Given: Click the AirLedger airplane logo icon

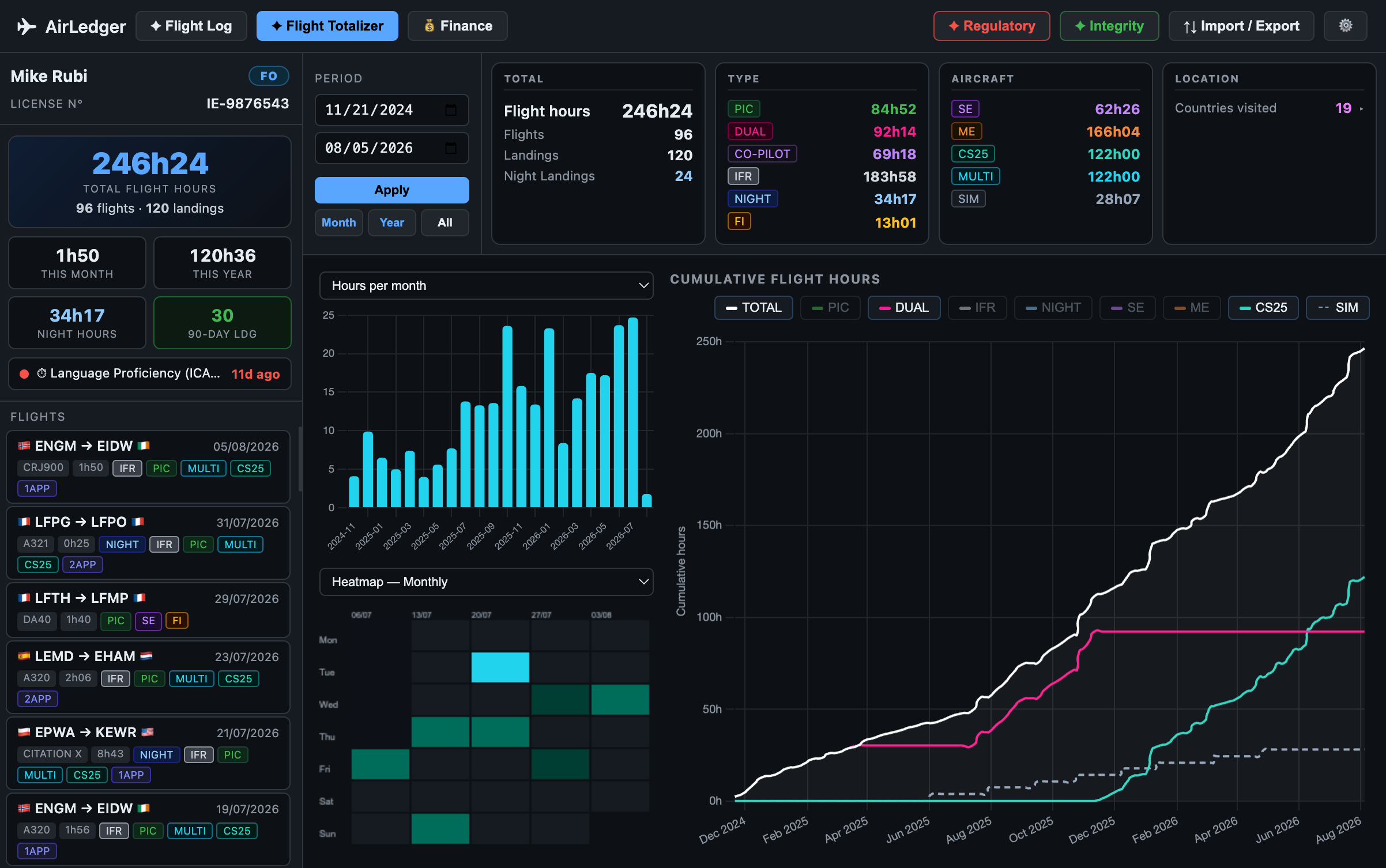Looking at the screenshot, I should click(x=27, y=26).
